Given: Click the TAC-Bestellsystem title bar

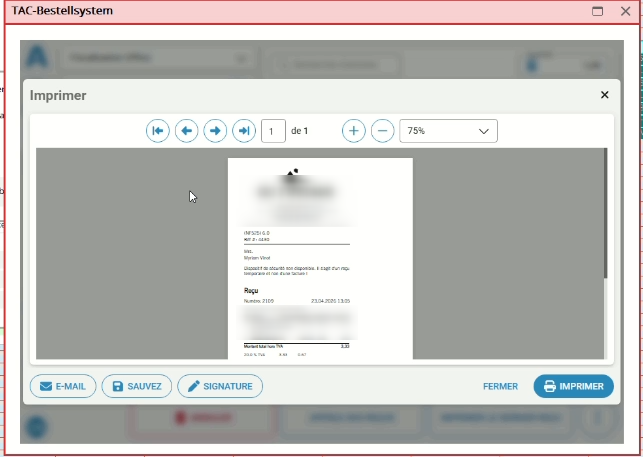Looking at the screenshot, I should click(x=300, y=11).
